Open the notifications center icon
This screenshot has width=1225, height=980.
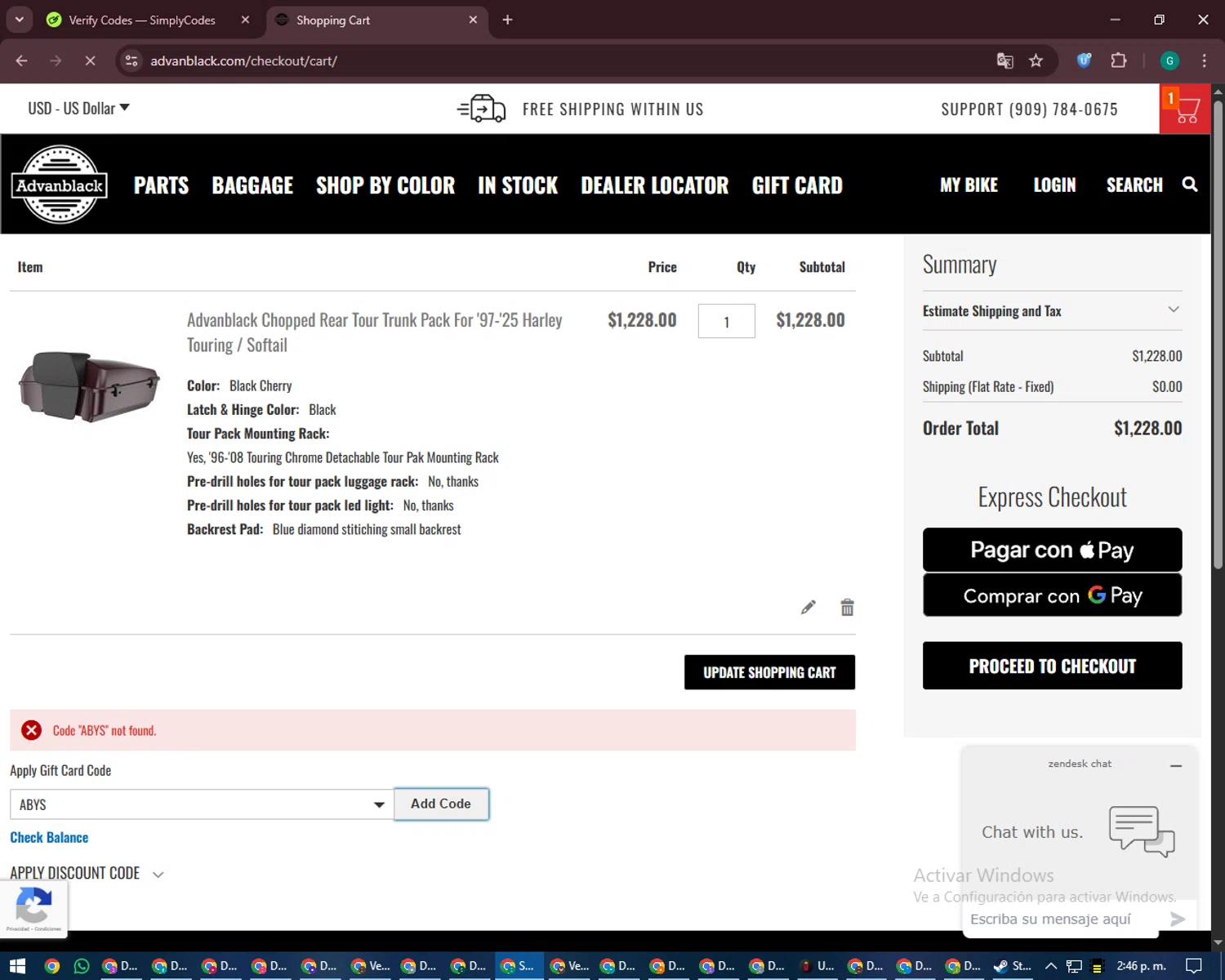click(x=1193, y=966)
